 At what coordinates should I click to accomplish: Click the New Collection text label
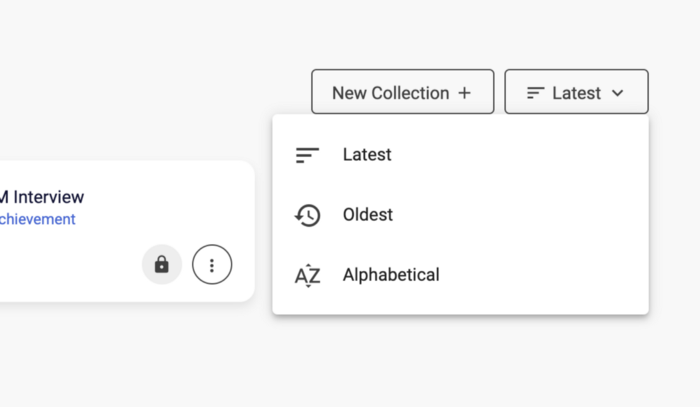[391, 93]
